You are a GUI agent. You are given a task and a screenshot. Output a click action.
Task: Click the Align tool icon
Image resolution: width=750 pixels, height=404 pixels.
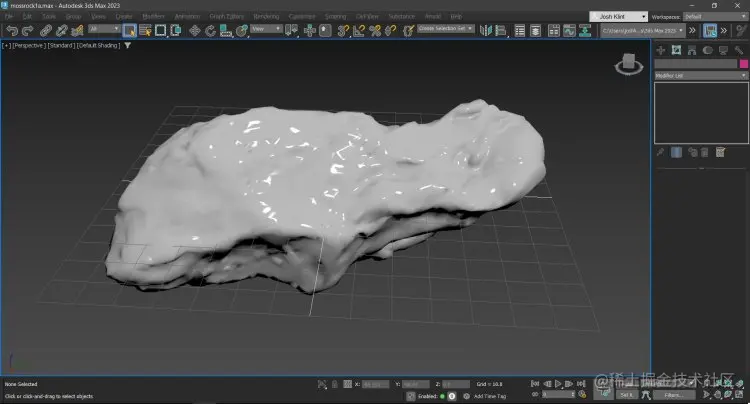click(x=501, y=31)
